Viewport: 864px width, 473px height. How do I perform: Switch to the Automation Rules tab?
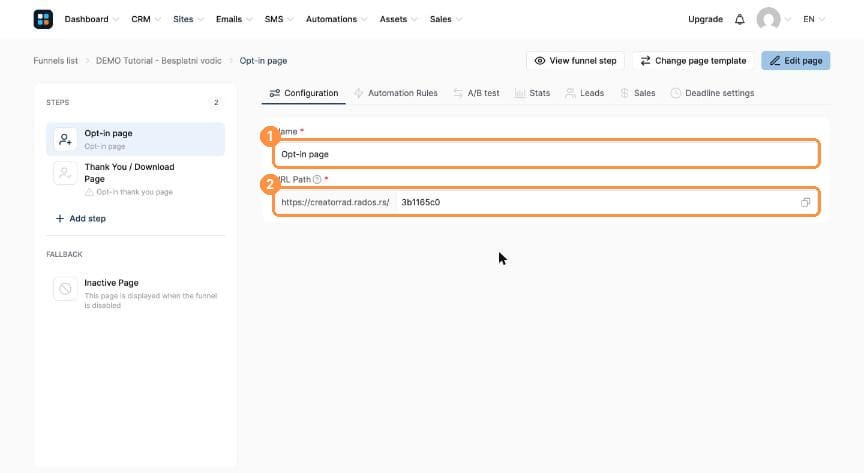(396, 93)
